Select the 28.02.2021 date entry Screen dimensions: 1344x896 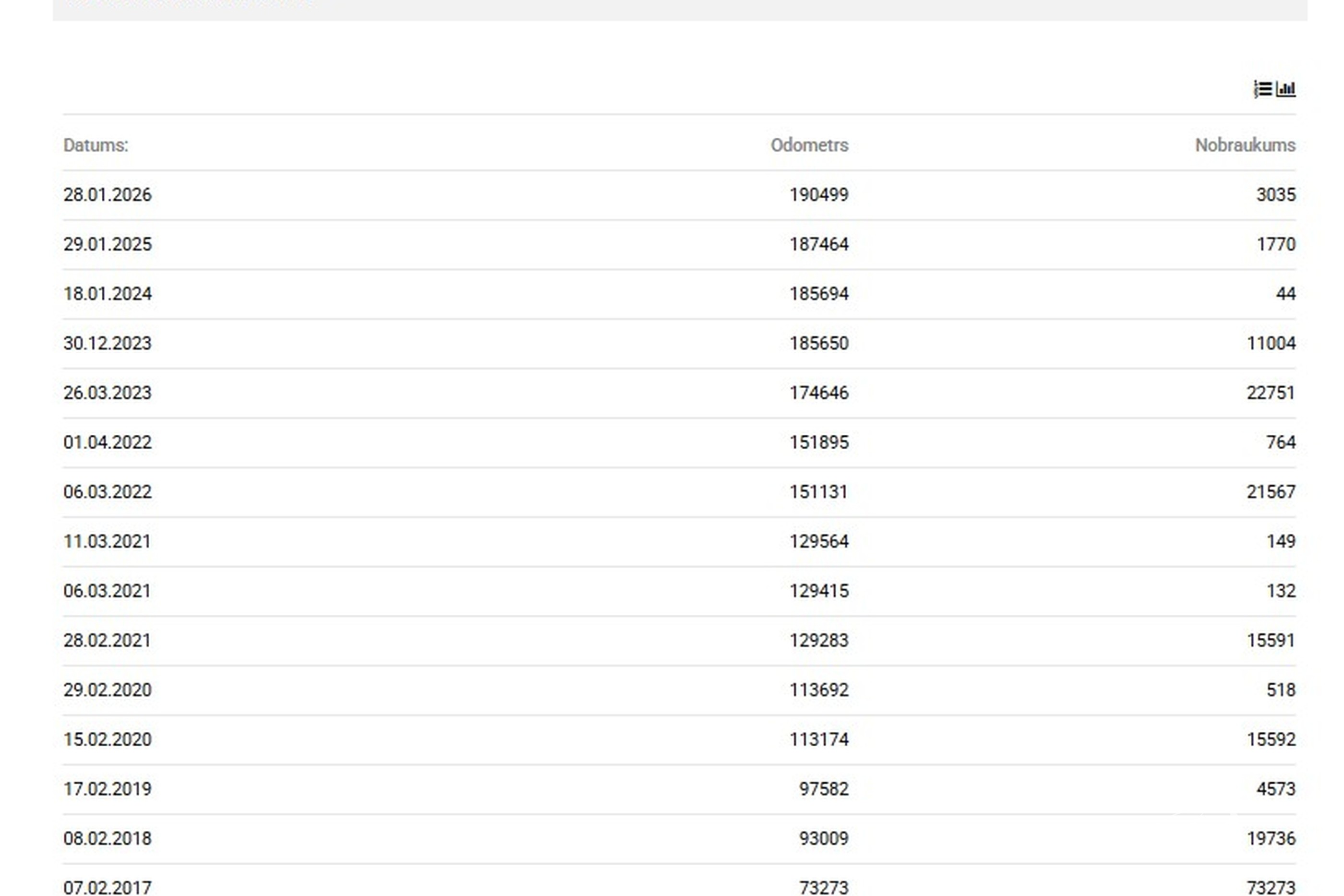pos(108,641)
